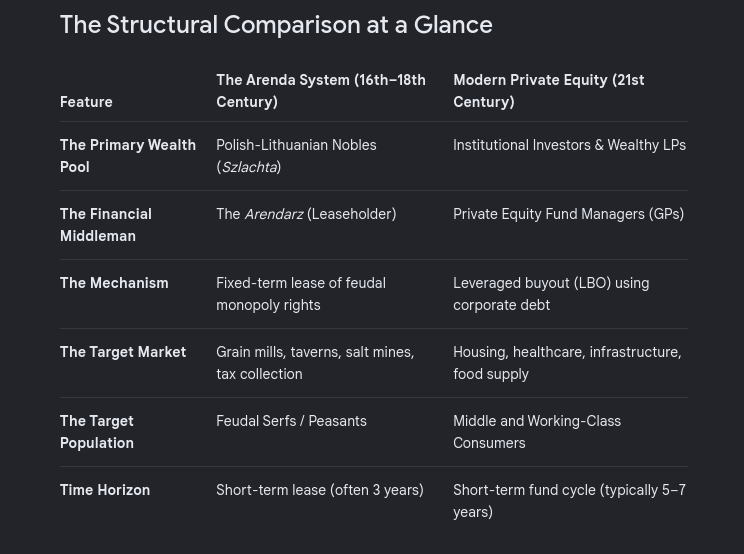
Task: Select the 'Feature' column header
Action: [86, 102]
